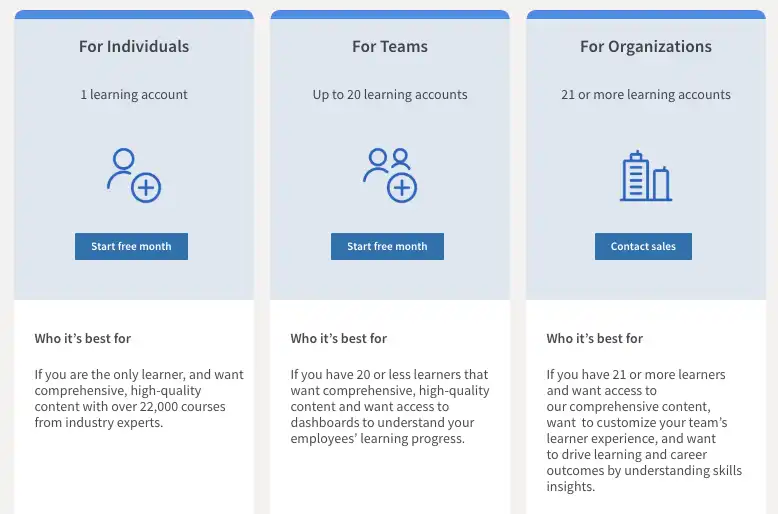Click blue top bar of Organizations card
778x514 pixels.
pyautogui.click(x=645, y=15)
